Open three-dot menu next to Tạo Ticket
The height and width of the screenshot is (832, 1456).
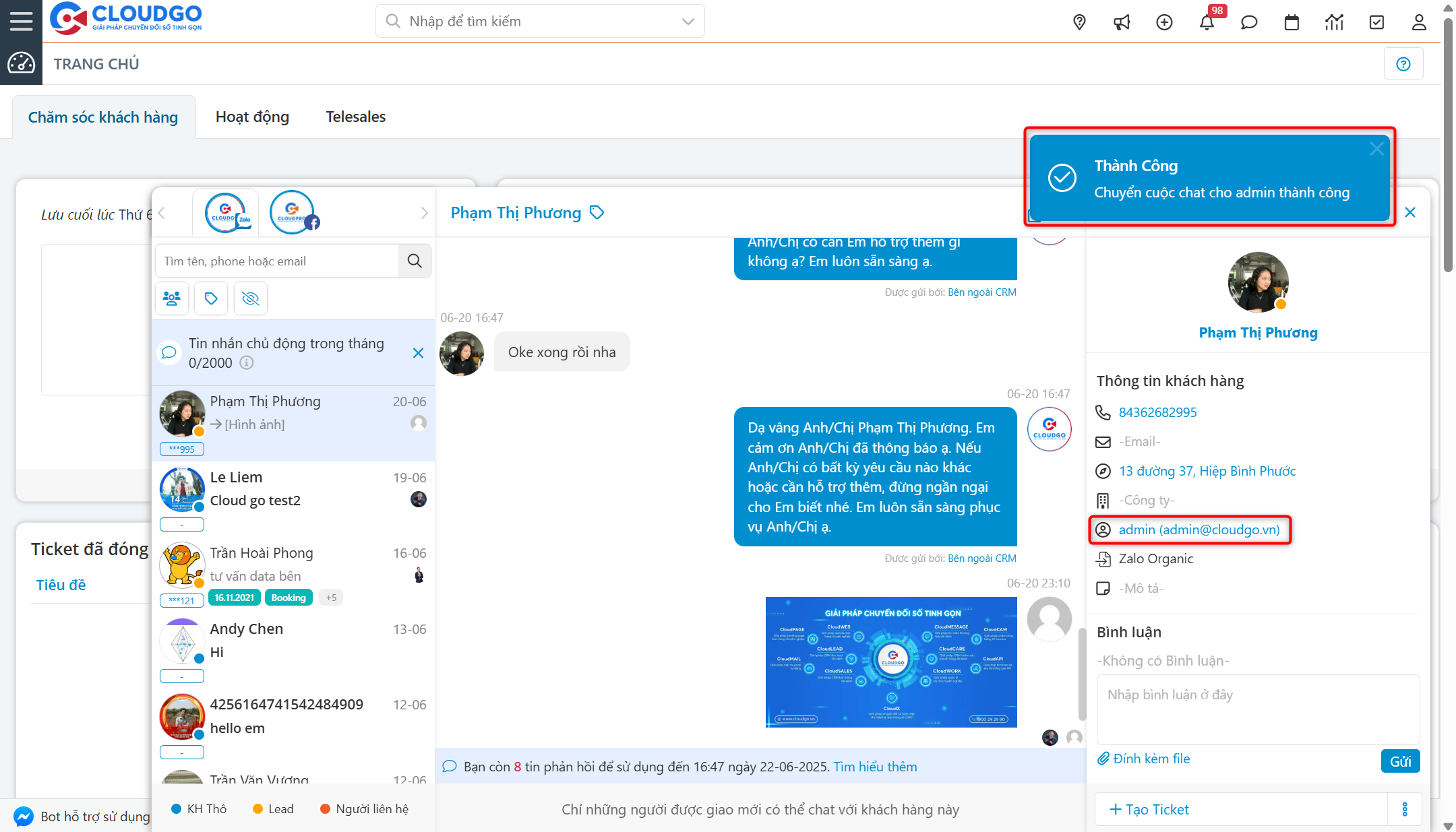(x=1405, y=809)
